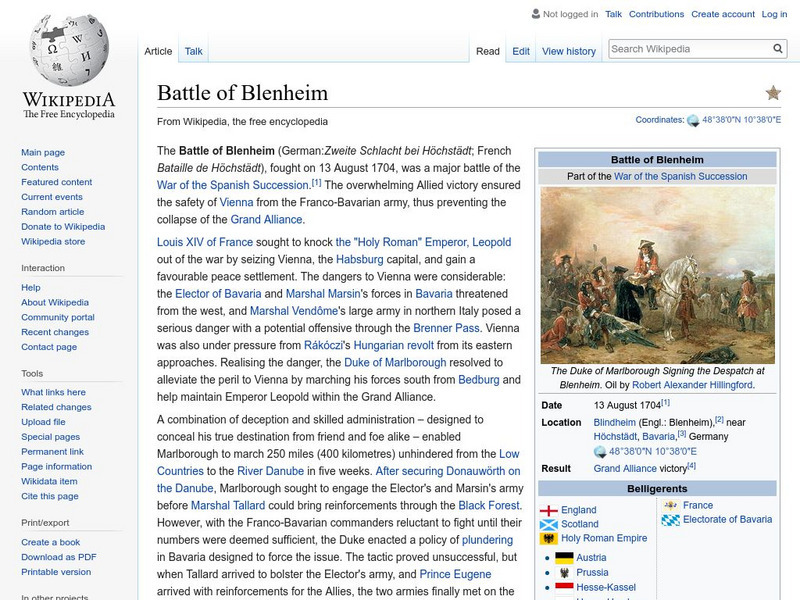Type in the Search Wikipedia field
Screen dimensions: 800x600
click(x=688, y=49)
